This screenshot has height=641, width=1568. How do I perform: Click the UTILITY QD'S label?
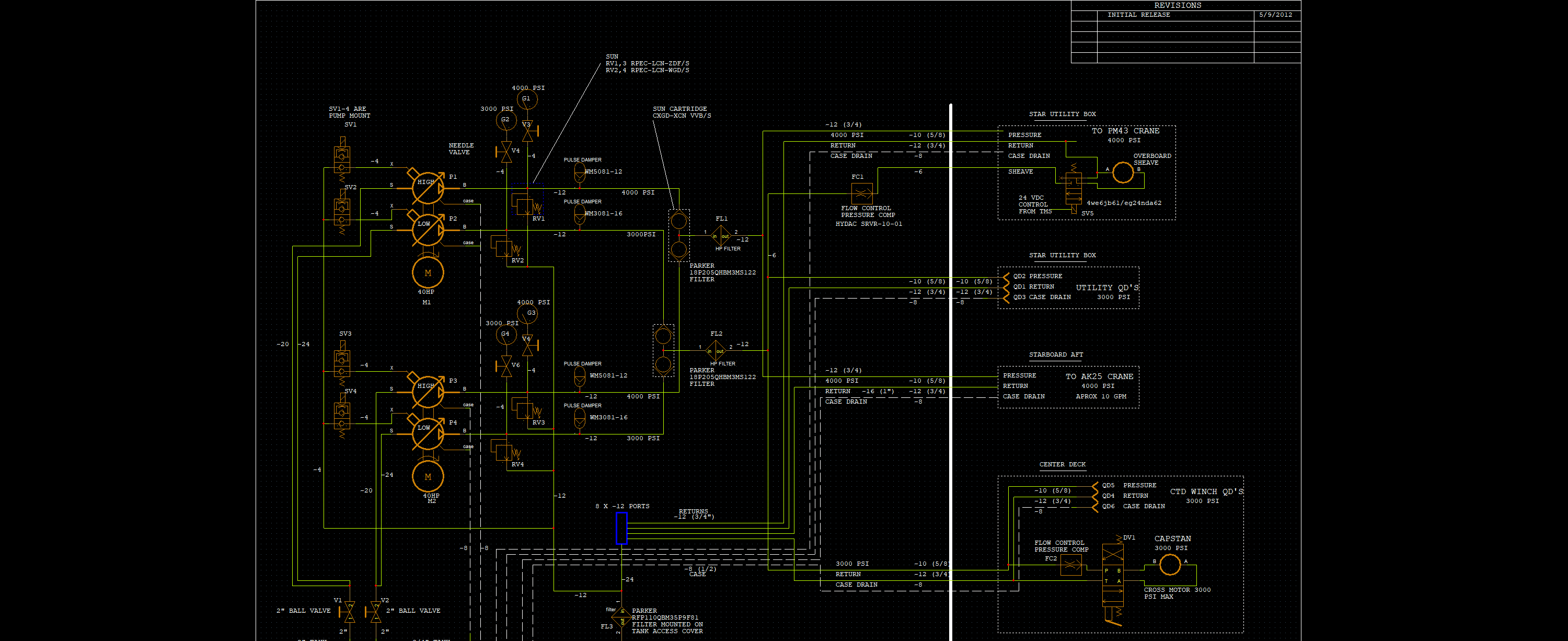click(x=1107, y=288)
